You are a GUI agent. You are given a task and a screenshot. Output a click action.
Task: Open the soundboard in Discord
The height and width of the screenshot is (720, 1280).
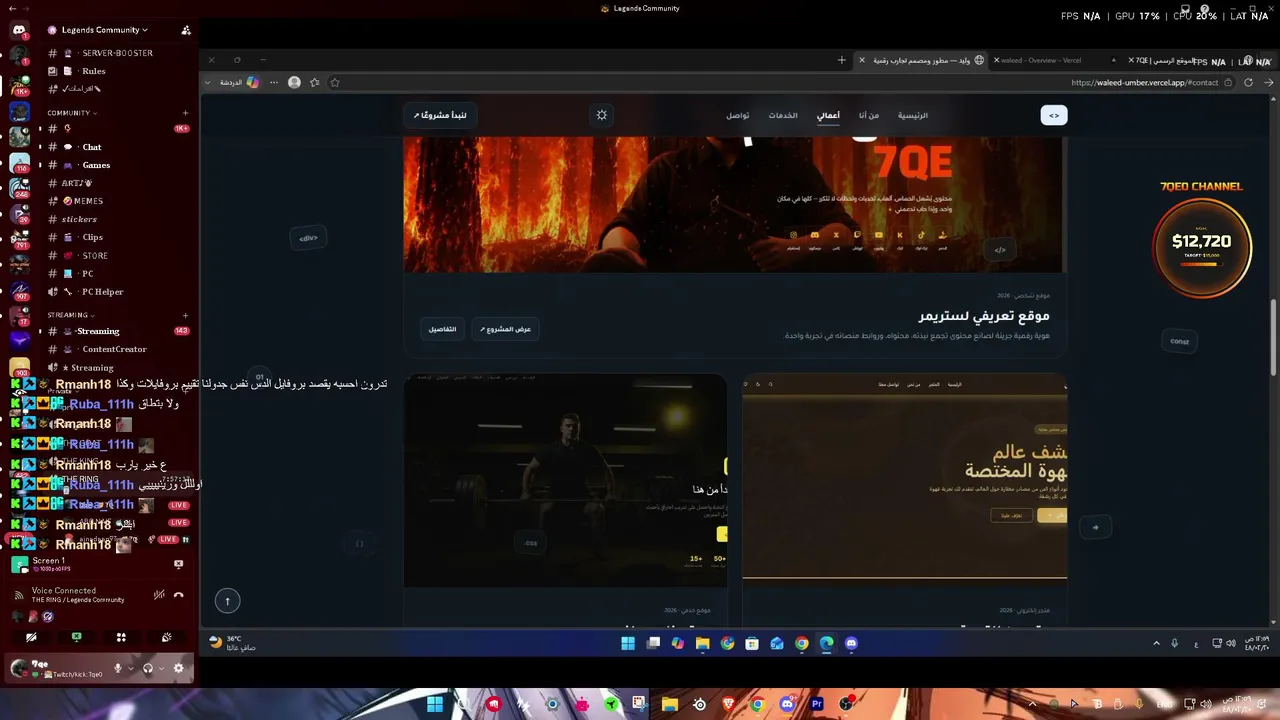[x=166, y=637]
